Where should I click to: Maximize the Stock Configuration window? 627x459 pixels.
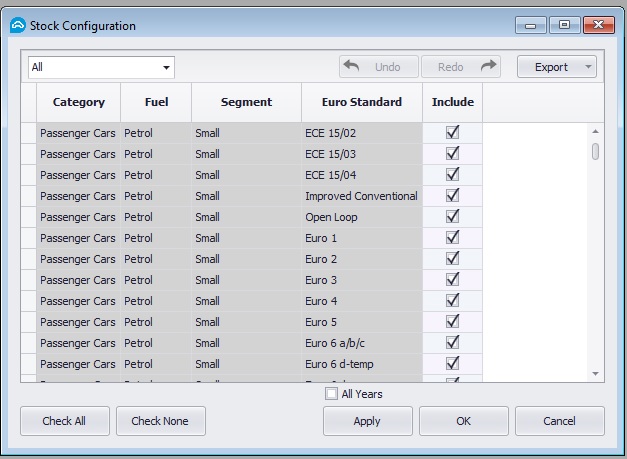(x=564, y=25)
